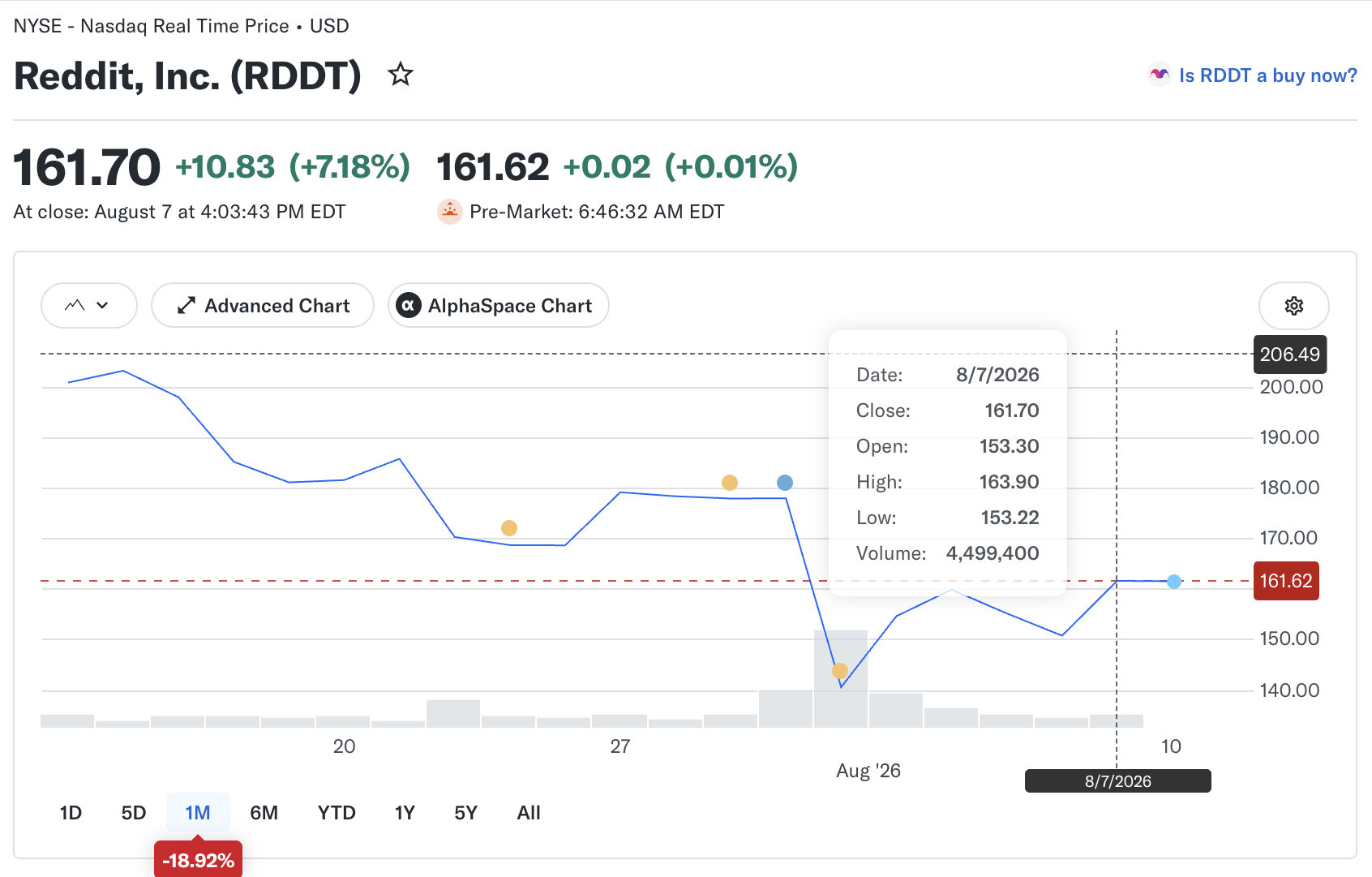This screenshot has height=877, width=1372.
Task: Click the Reddit, Inc. (RDDT) title
Action: click(x=187, y=76)
